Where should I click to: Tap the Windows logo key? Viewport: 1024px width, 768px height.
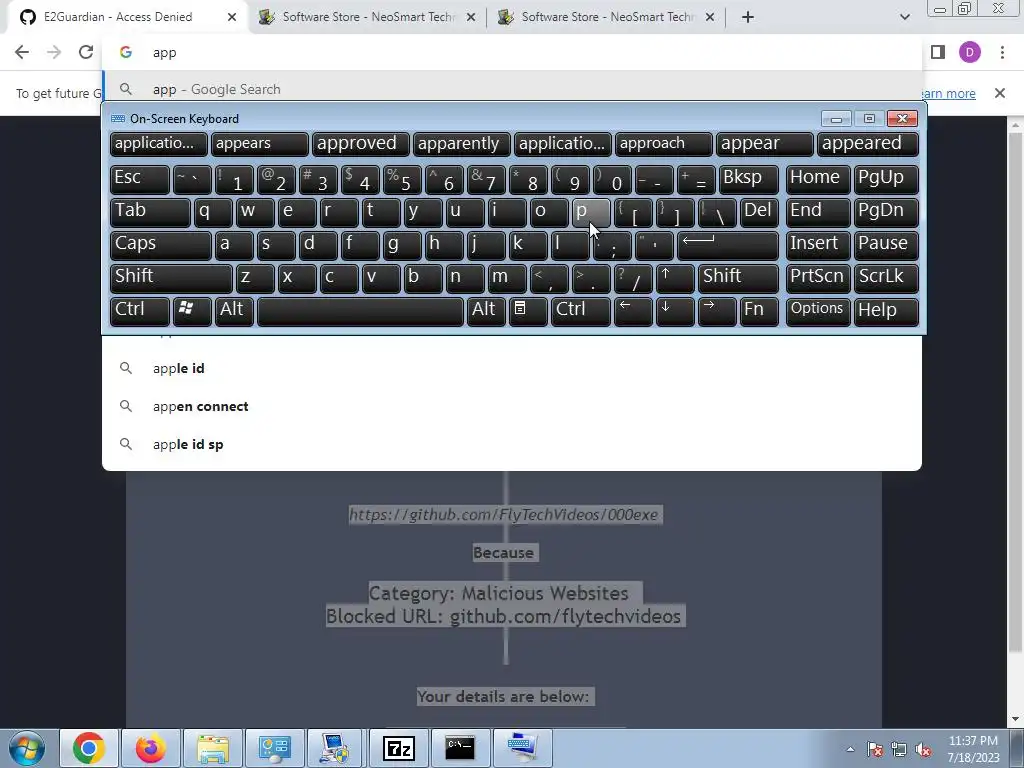192,312
